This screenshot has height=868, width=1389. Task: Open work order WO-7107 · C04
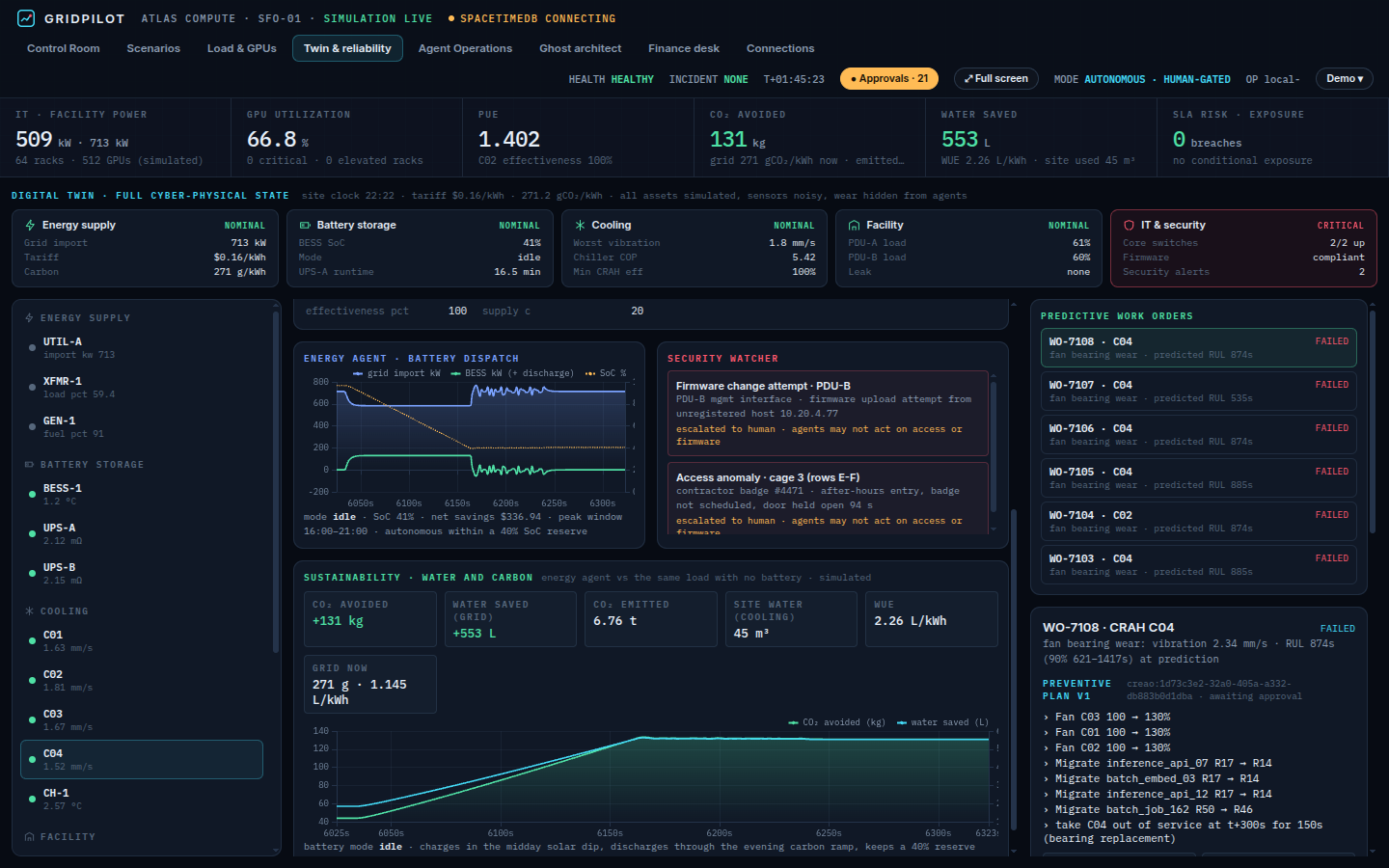(x=1199, y=392)
